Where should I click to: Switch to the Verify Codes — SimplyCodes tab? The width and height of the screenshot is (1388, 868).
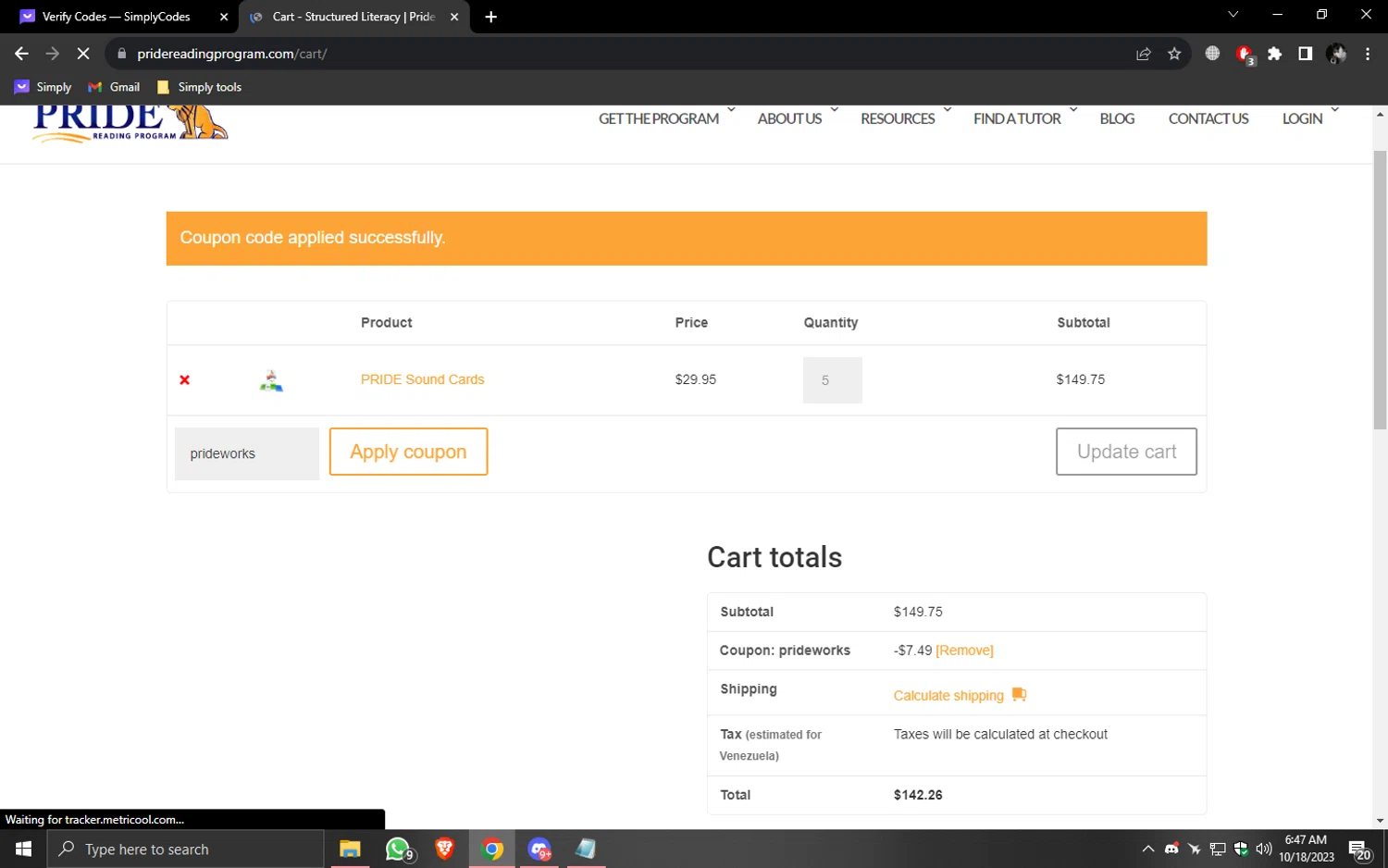(117, 17)
